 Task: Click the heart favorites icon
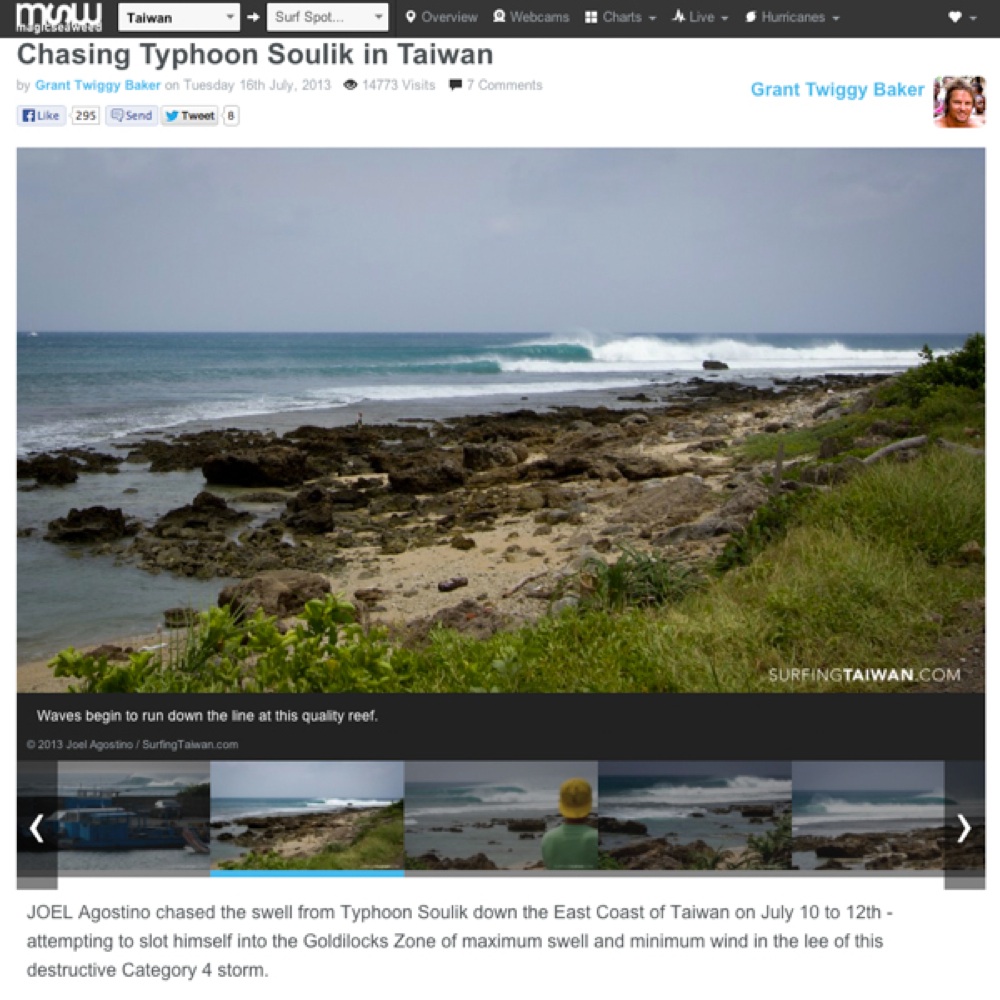click(962, 17)
